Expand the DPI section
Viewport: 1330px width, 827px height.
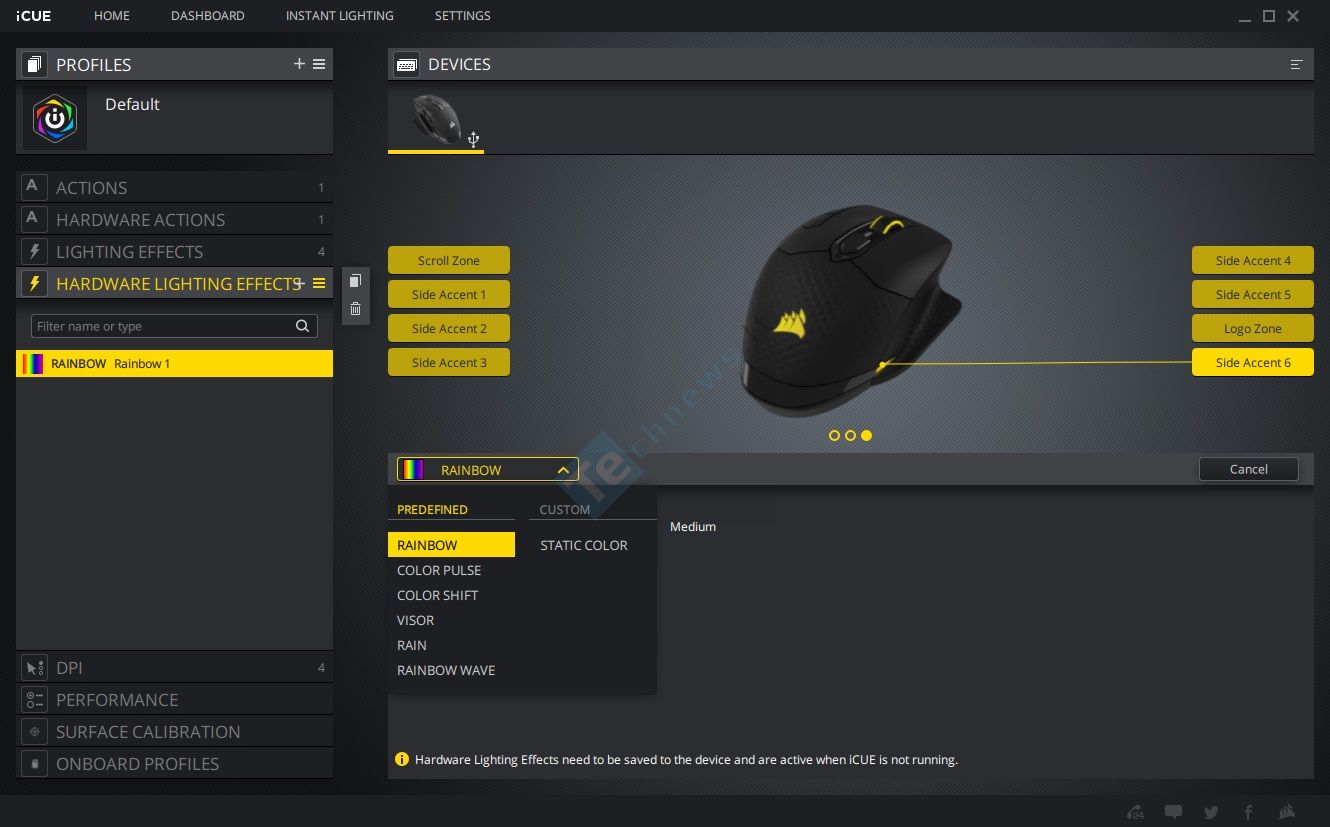[174, 668]
